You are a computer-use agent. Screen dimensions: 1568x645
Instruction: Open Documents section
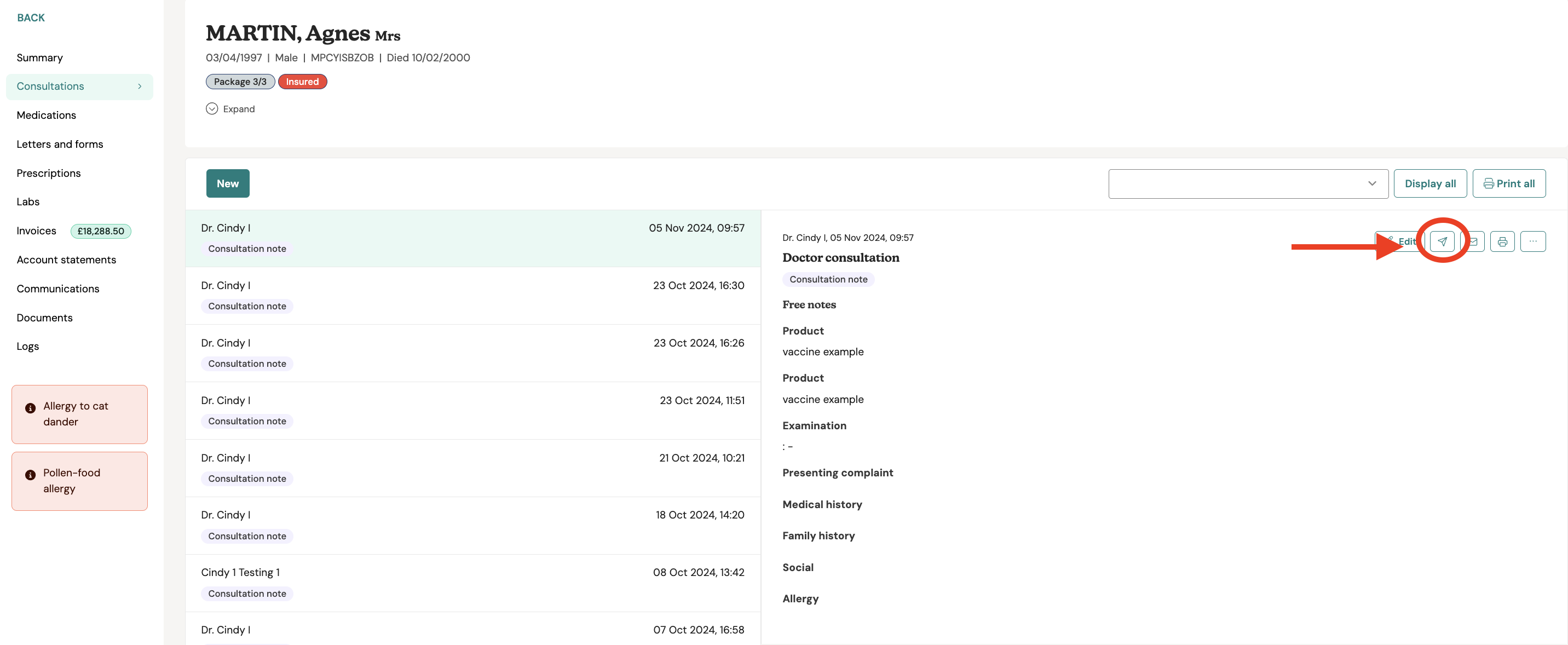point(44,318)
